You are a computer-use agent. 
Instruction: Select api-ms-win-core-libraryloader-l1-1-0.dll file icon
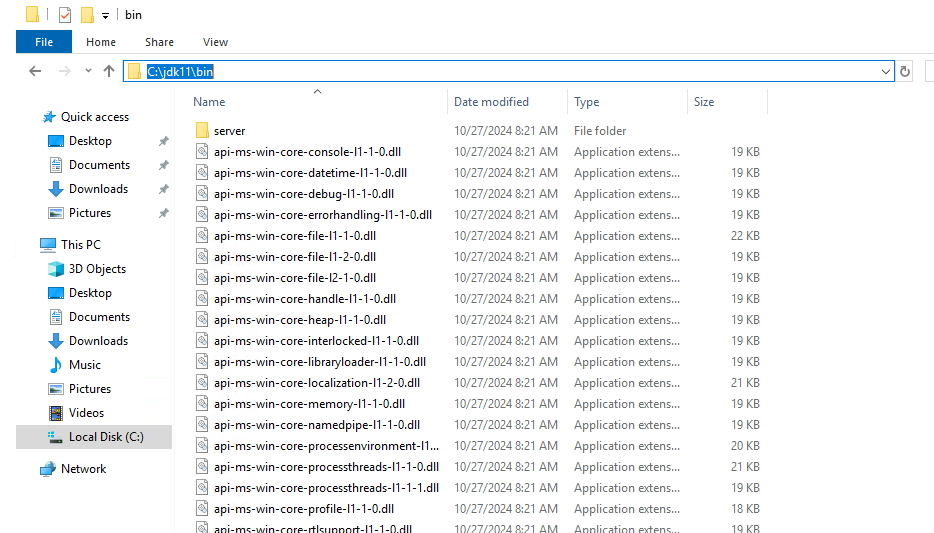point(203,361)
